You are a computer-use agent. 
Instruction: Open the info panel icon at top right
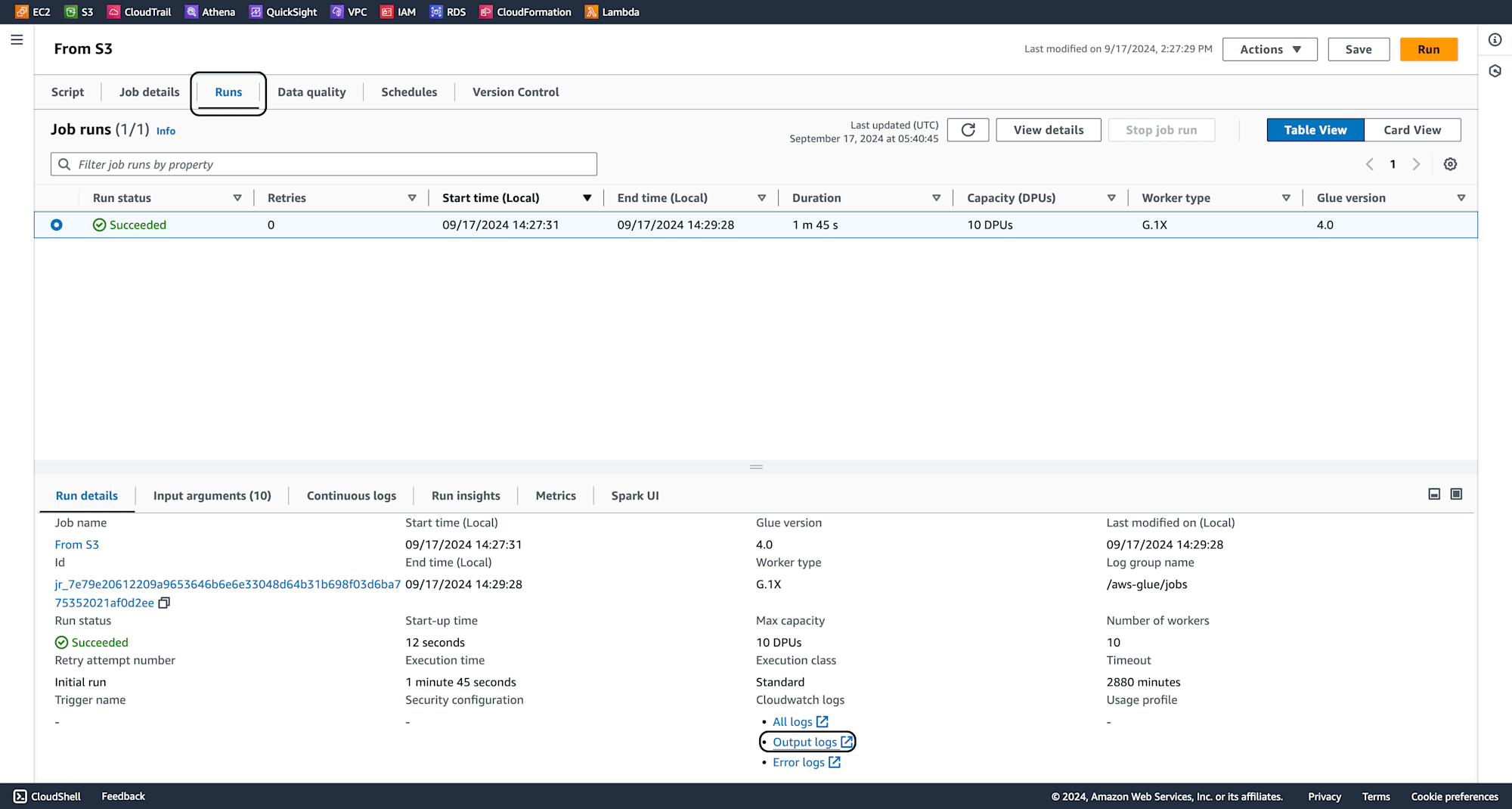click(x=1495, y=40)
